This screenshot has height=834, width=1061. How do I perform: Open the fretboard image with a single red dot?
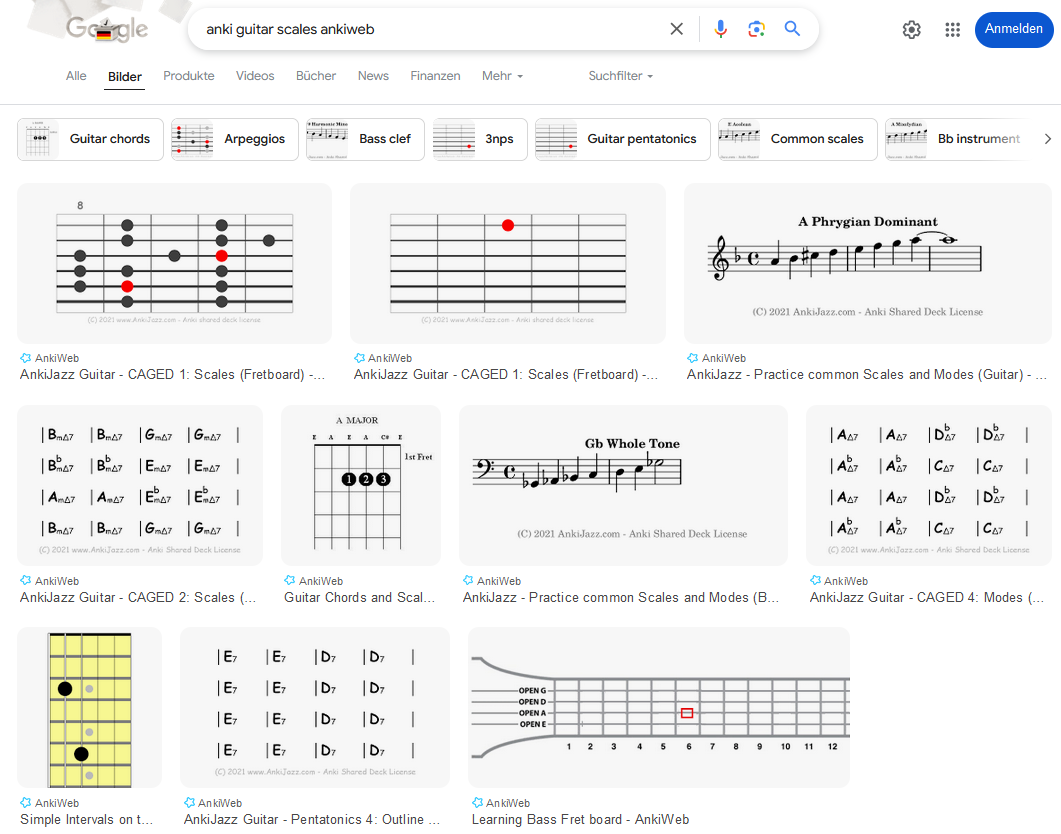point(507,263)
